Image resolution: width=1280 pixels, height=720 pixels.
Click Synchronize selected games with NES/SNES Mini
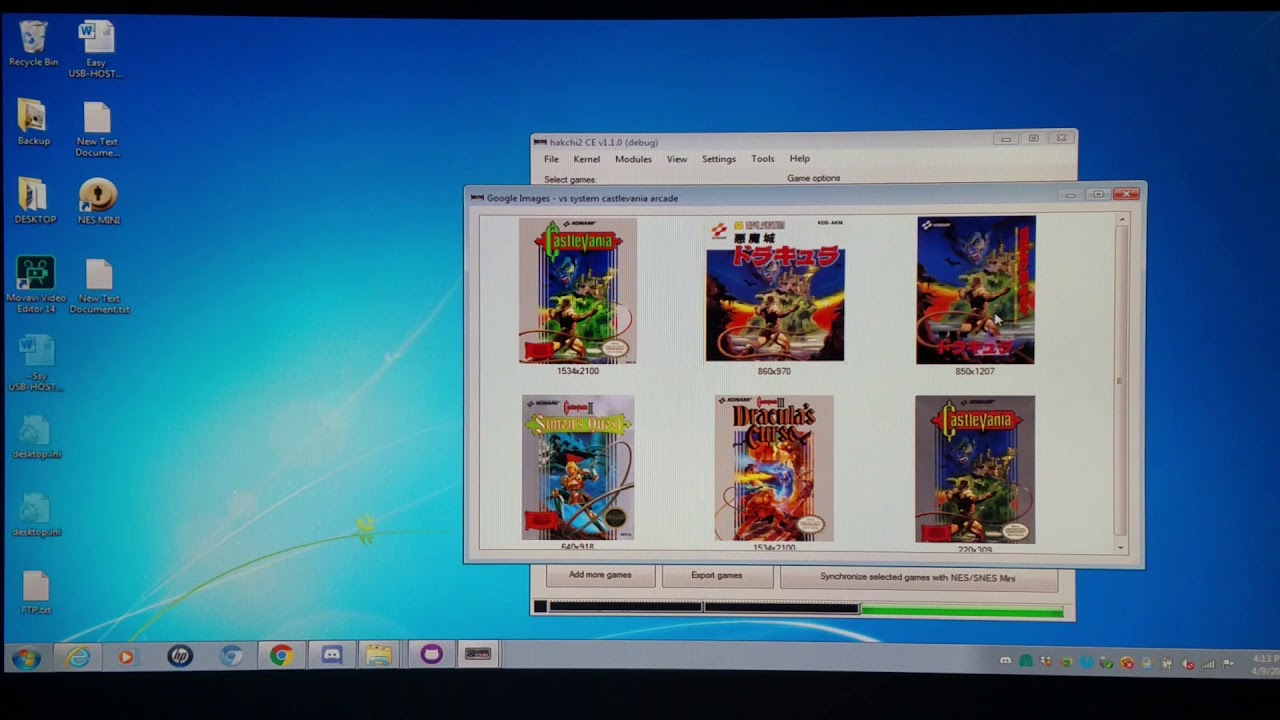pyautogui.click(x=918, y=578)
